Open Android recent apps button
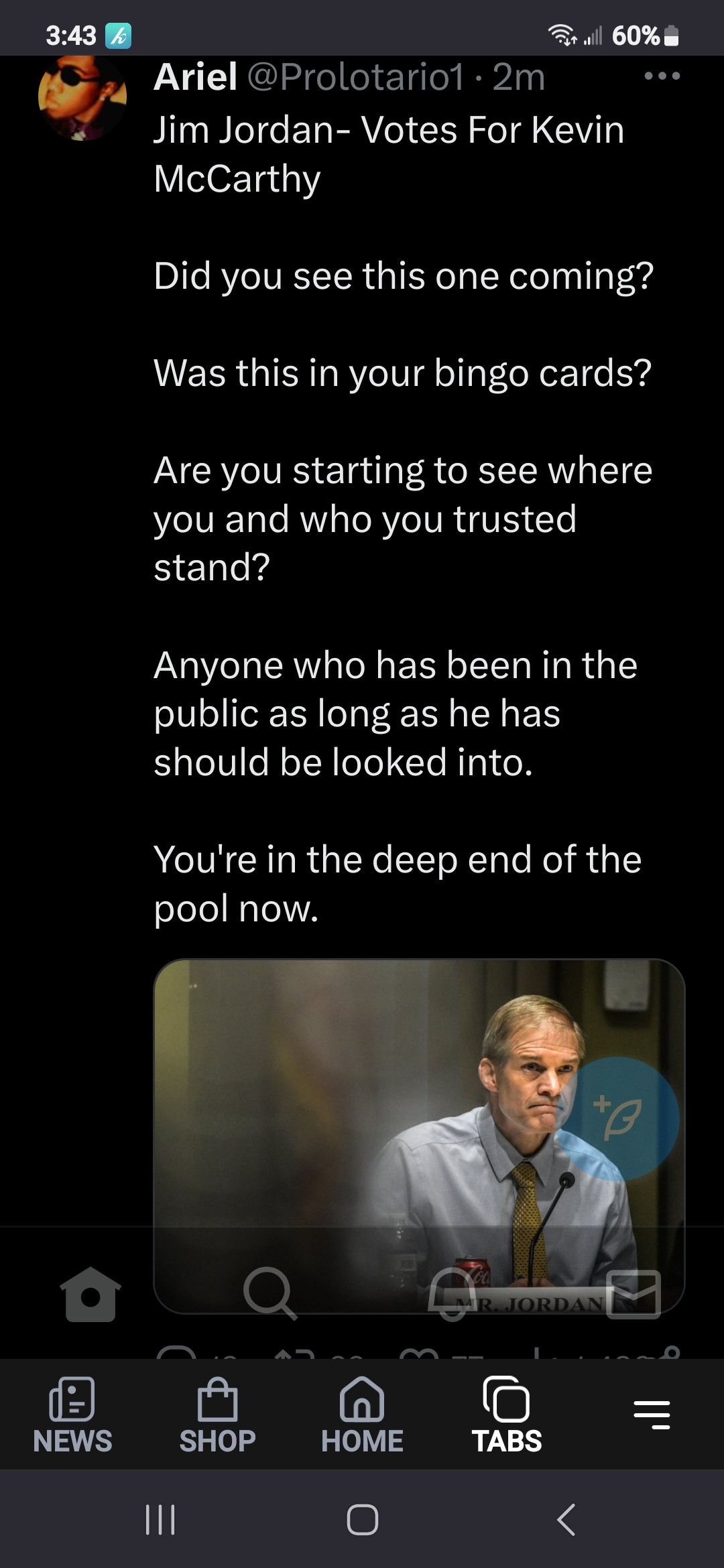724x1568 pixels. 160,1520
